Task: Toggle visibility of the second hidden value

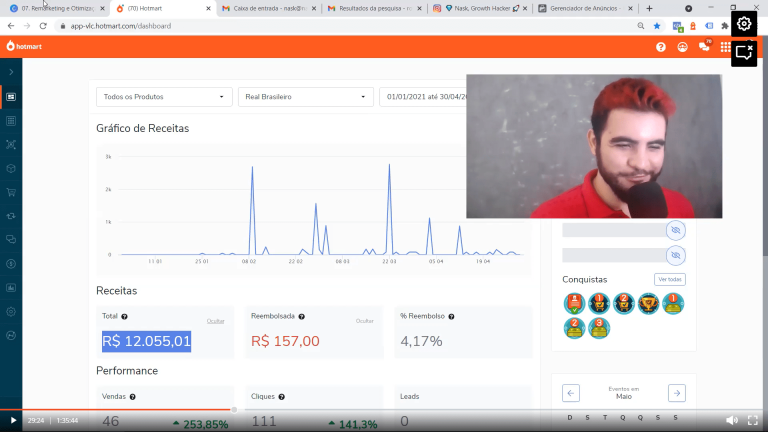Action: pyautogui.click(x=675, y=255)
